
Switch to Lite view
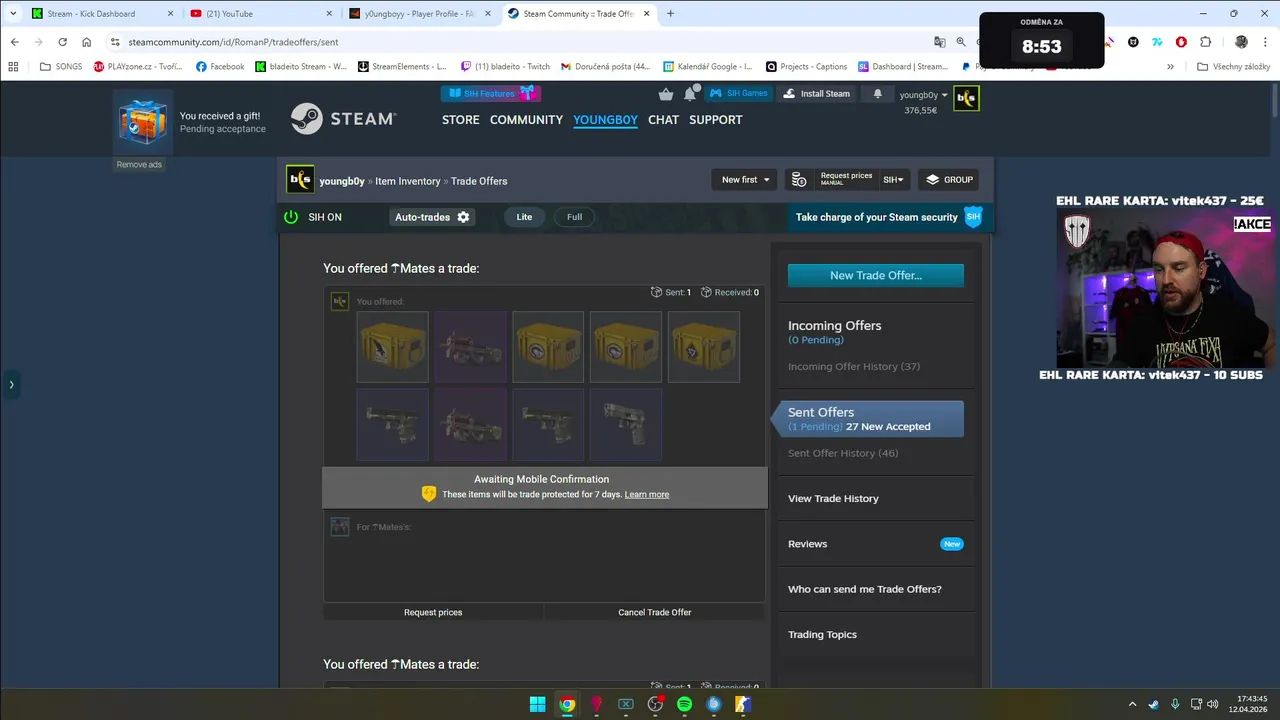(x=524, y=217)
